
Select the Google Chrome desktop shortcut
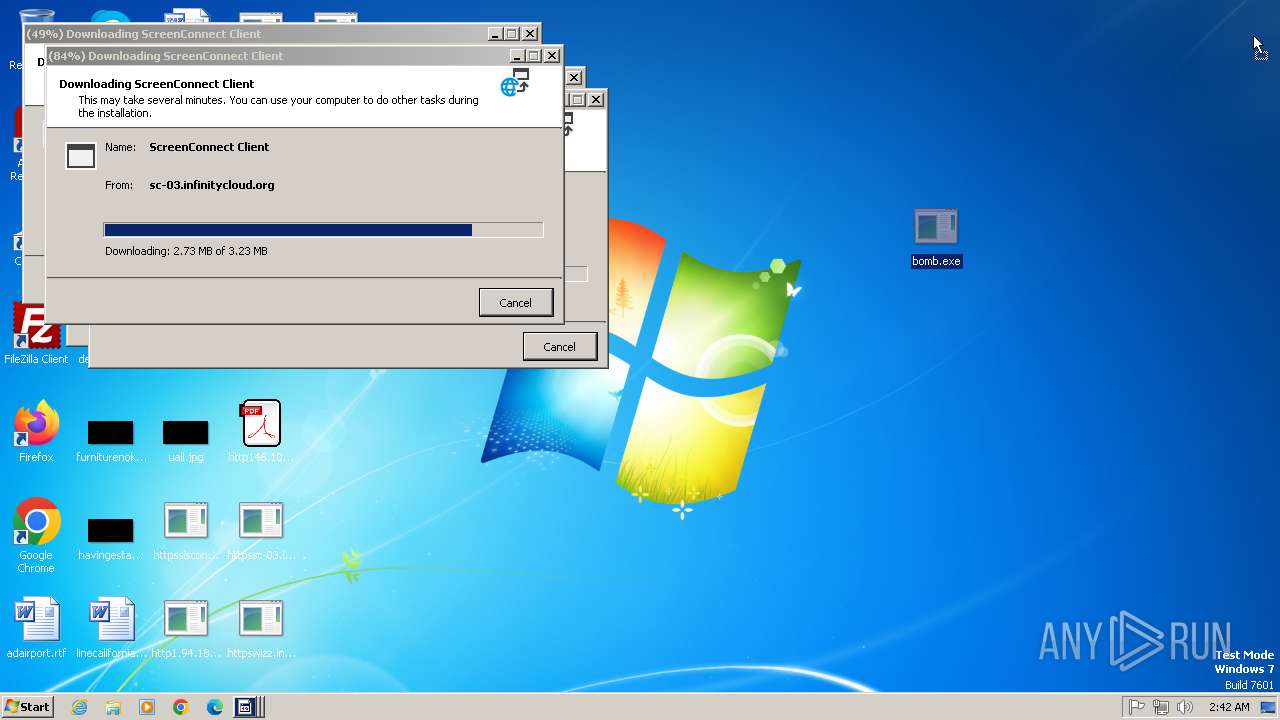tap(36, 536)
